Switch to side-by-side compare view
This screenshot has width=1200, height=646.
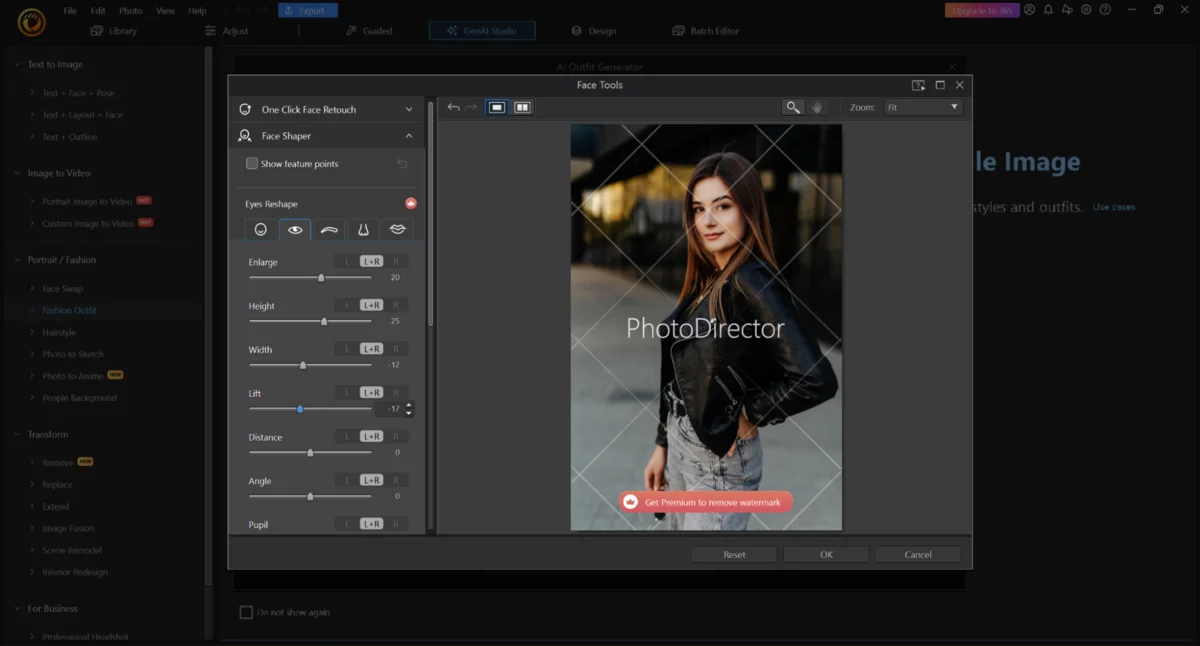(x=522, y=107)
